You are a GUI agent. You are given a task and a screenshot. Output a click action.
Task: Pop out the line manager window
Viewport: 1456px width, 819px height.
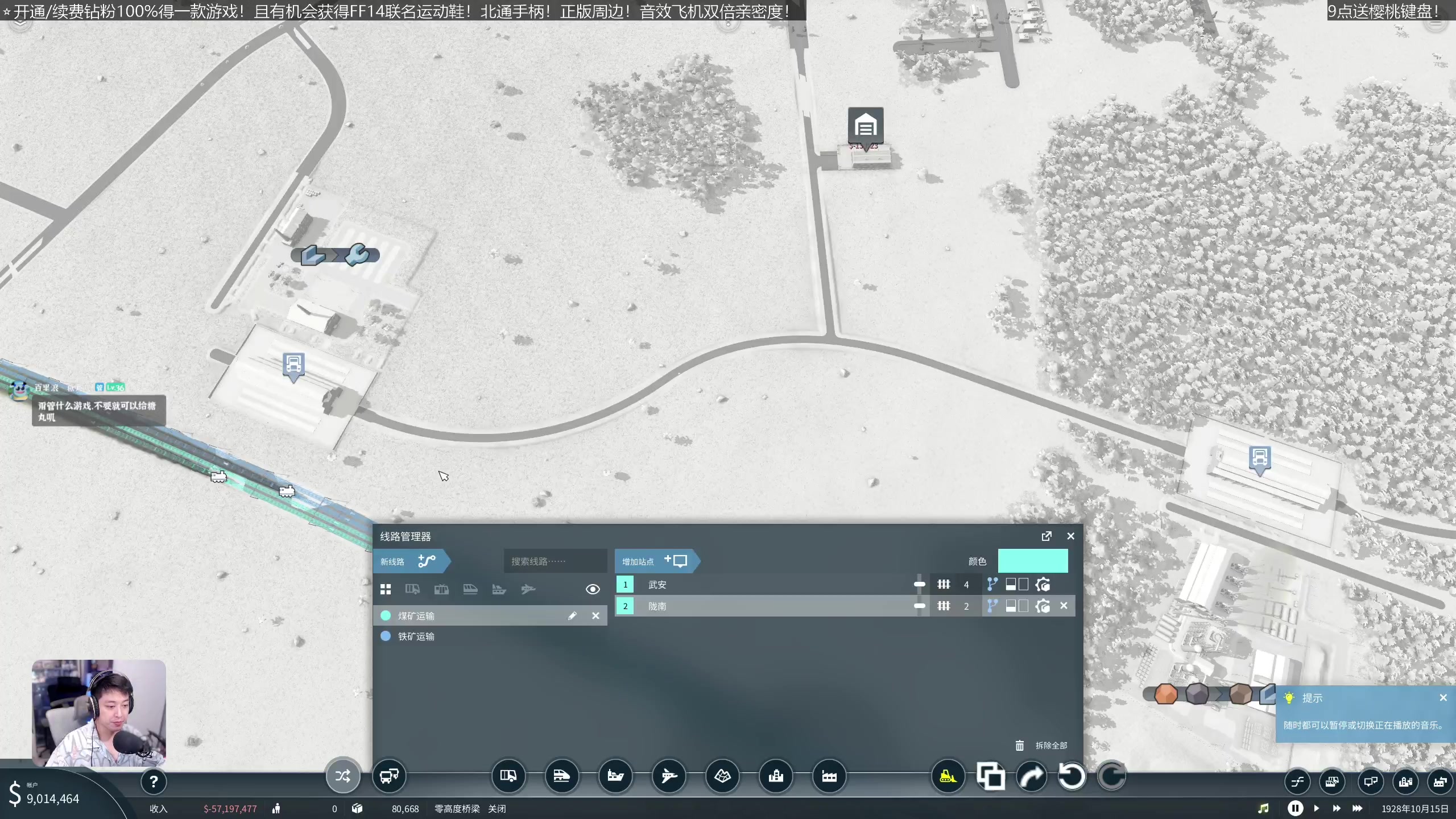point(1046,536)
